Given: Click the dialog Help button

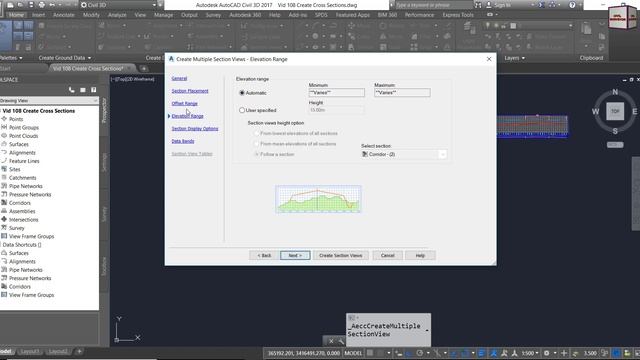Looking at the screenshot, I should [x=420, y=256].
